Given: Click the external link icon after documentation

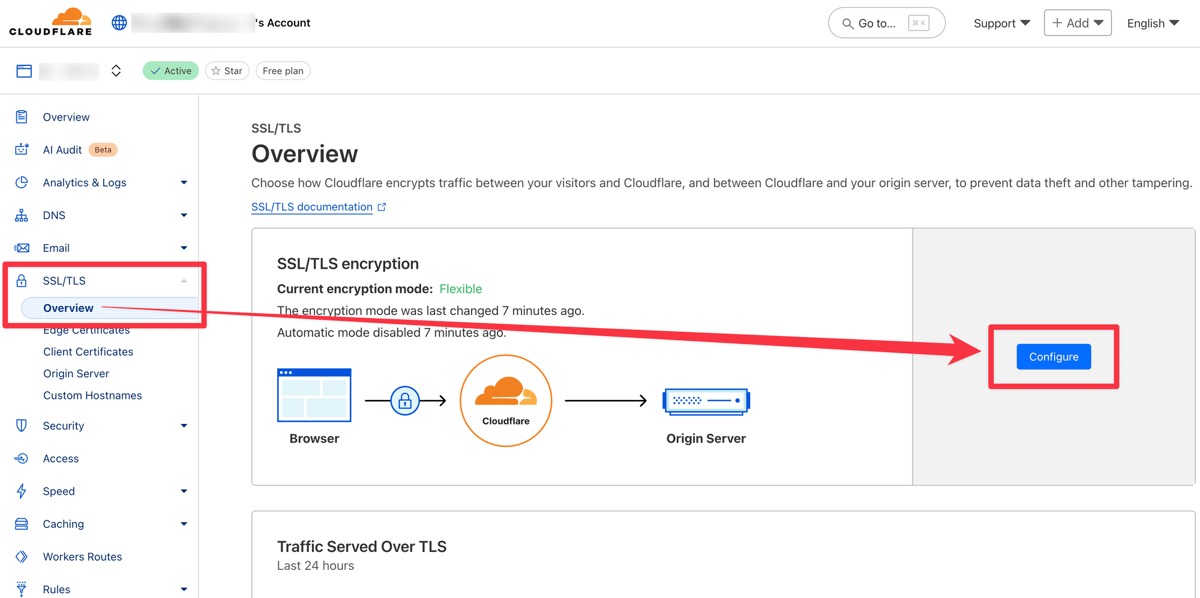Looking at the screenshot, I should pos(382,207).
